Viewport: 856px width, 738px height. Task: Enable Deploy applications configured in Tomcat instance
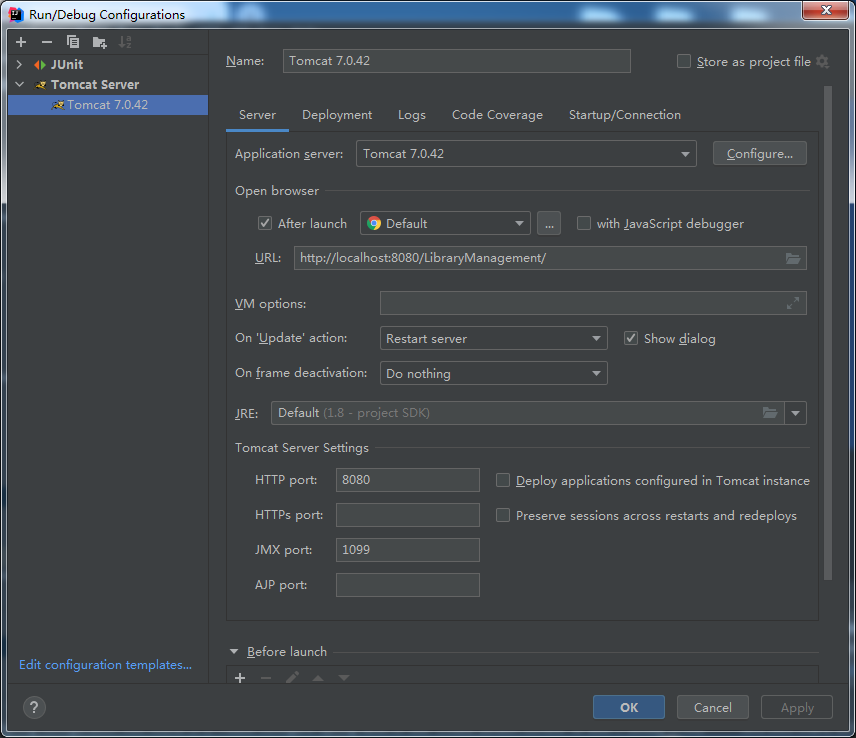point(503,480)
